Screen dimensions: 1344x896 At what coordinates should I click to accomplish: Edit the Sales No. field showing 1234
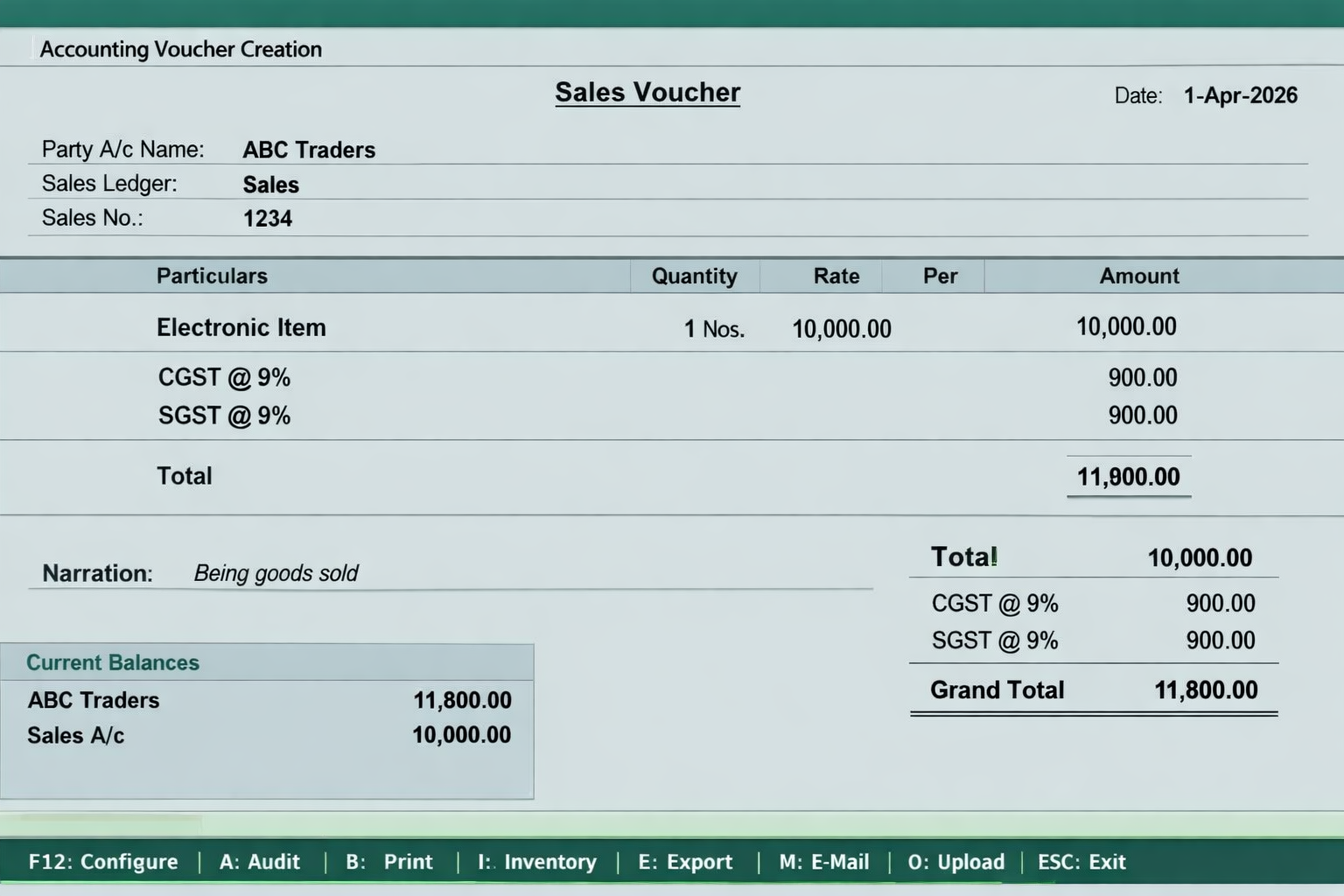point(268,218)
